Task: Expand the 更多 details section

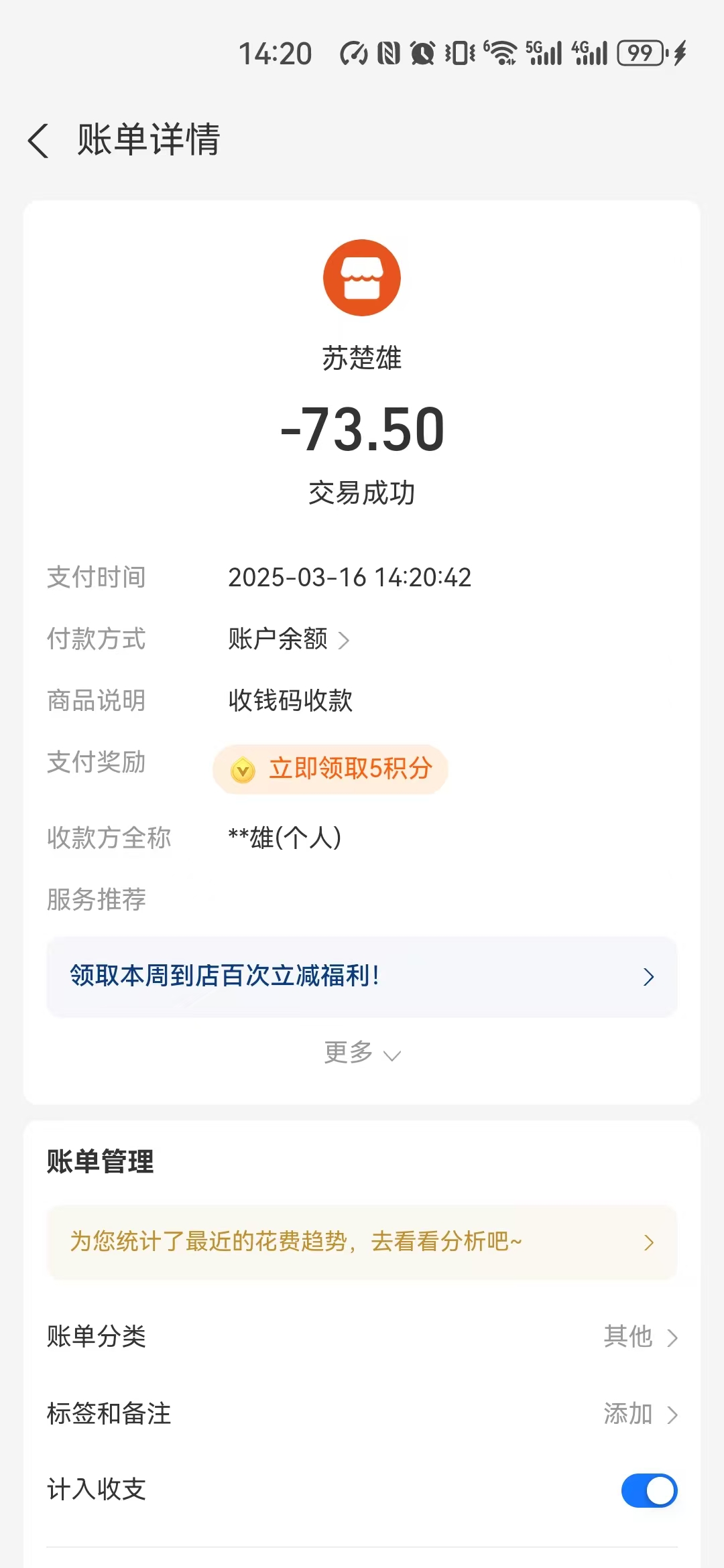Action: tap(362, 1053)
